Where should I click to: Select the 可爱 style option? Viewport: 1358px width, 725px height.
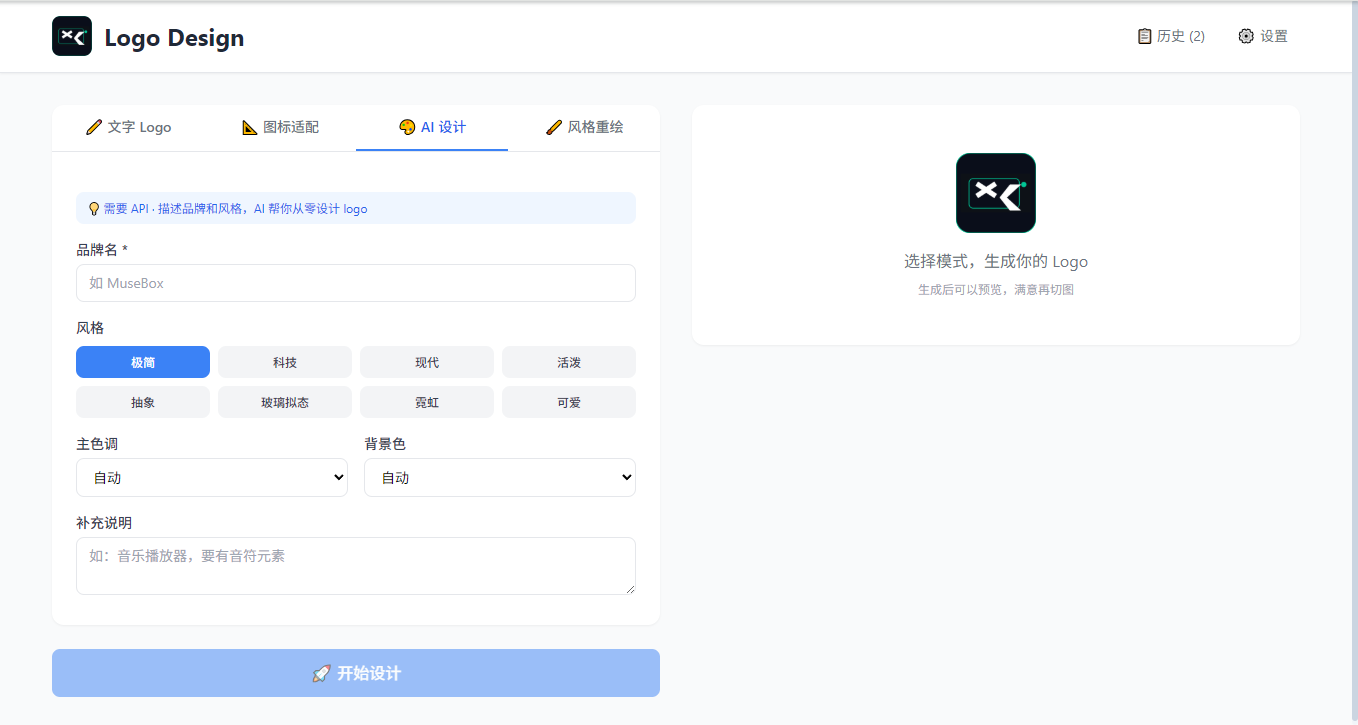569,402
